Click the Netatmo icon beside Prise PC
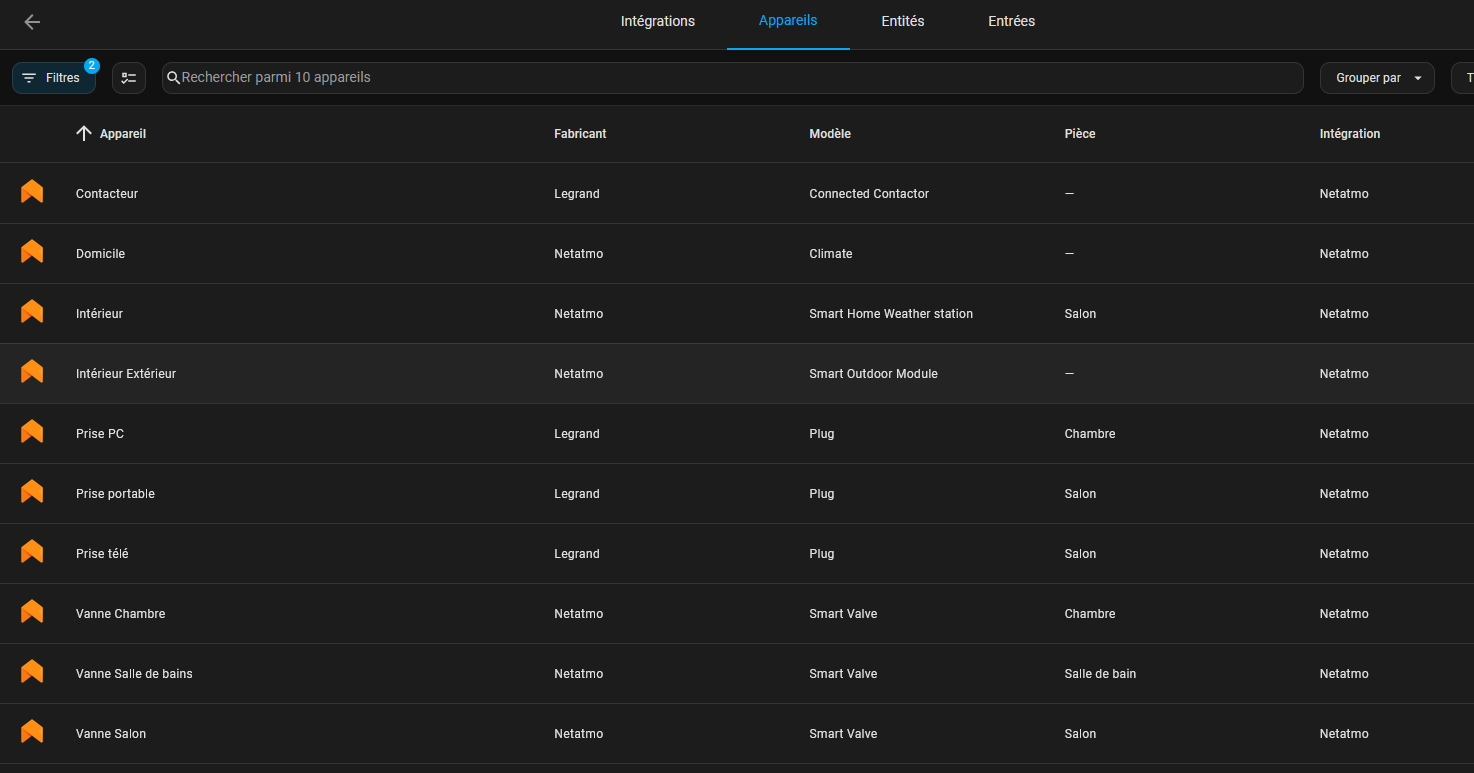Viewport: 1474px width, 773px height. click(32, 432)
